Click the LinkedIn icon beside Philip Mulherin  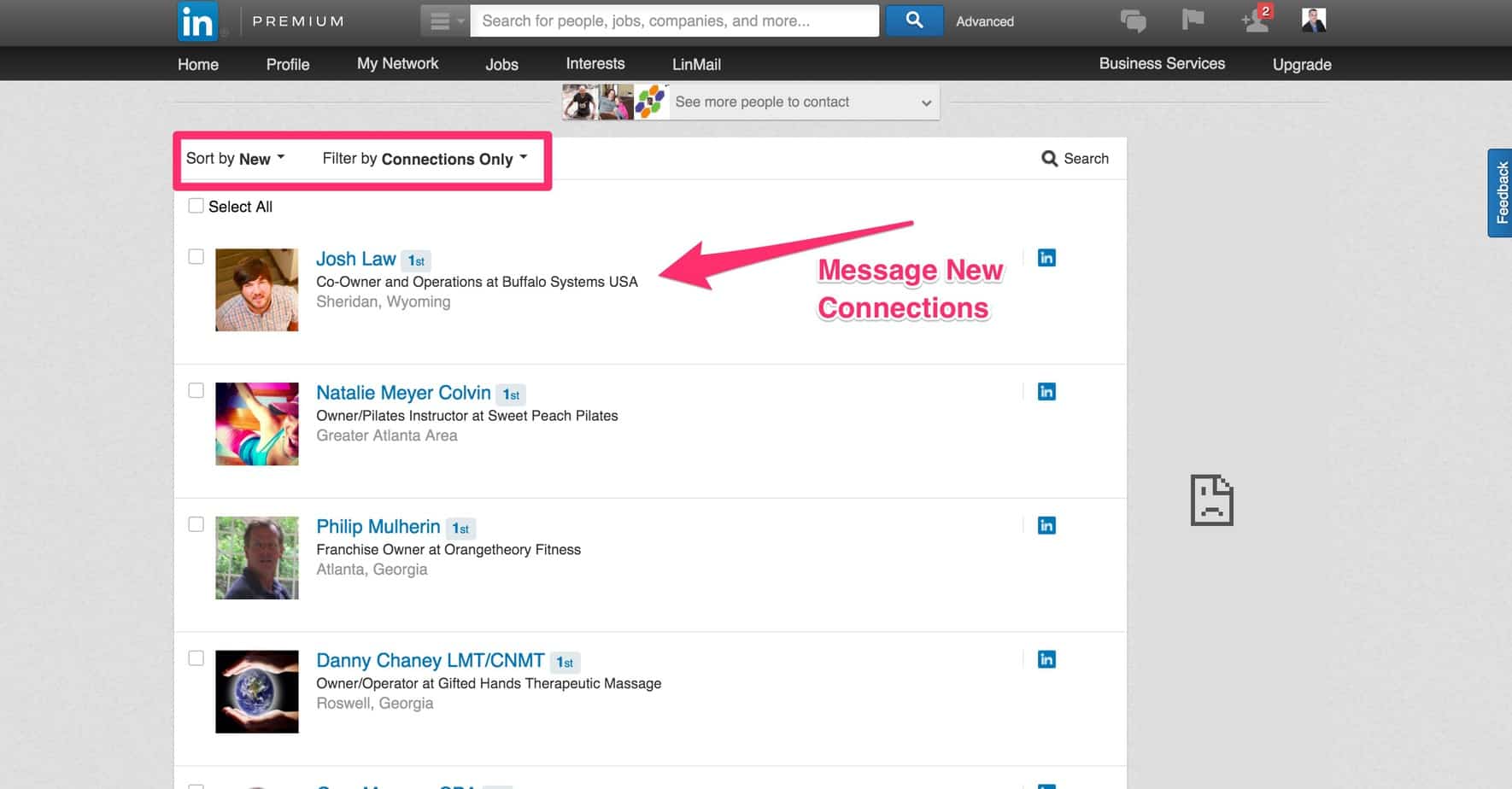(1046, 526)
